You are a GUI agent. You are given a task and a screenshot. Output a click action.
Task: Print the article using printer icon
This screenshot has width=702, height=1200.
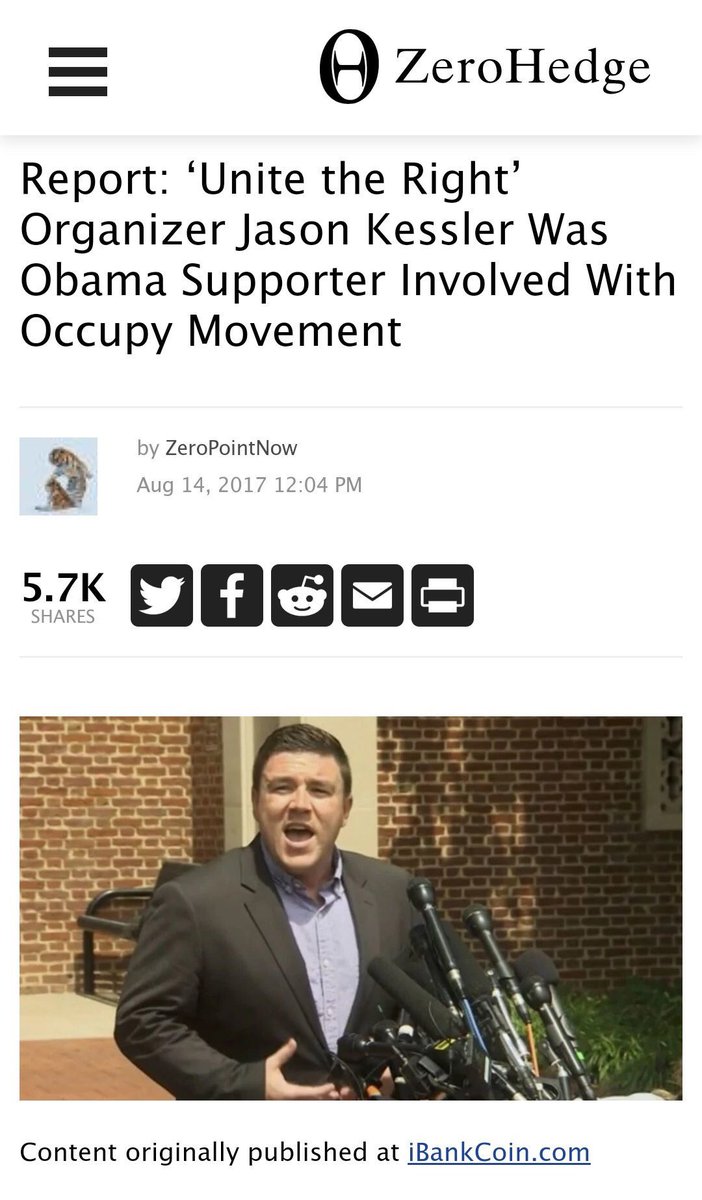coord(442,596)
